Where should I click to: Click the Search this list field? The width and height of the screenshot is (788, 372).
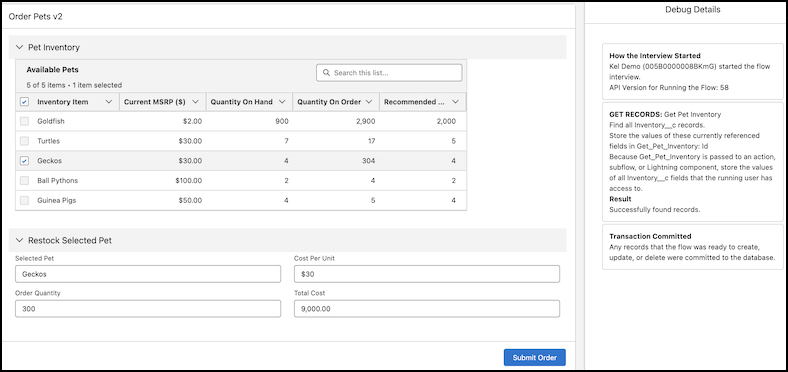[389, 73]
